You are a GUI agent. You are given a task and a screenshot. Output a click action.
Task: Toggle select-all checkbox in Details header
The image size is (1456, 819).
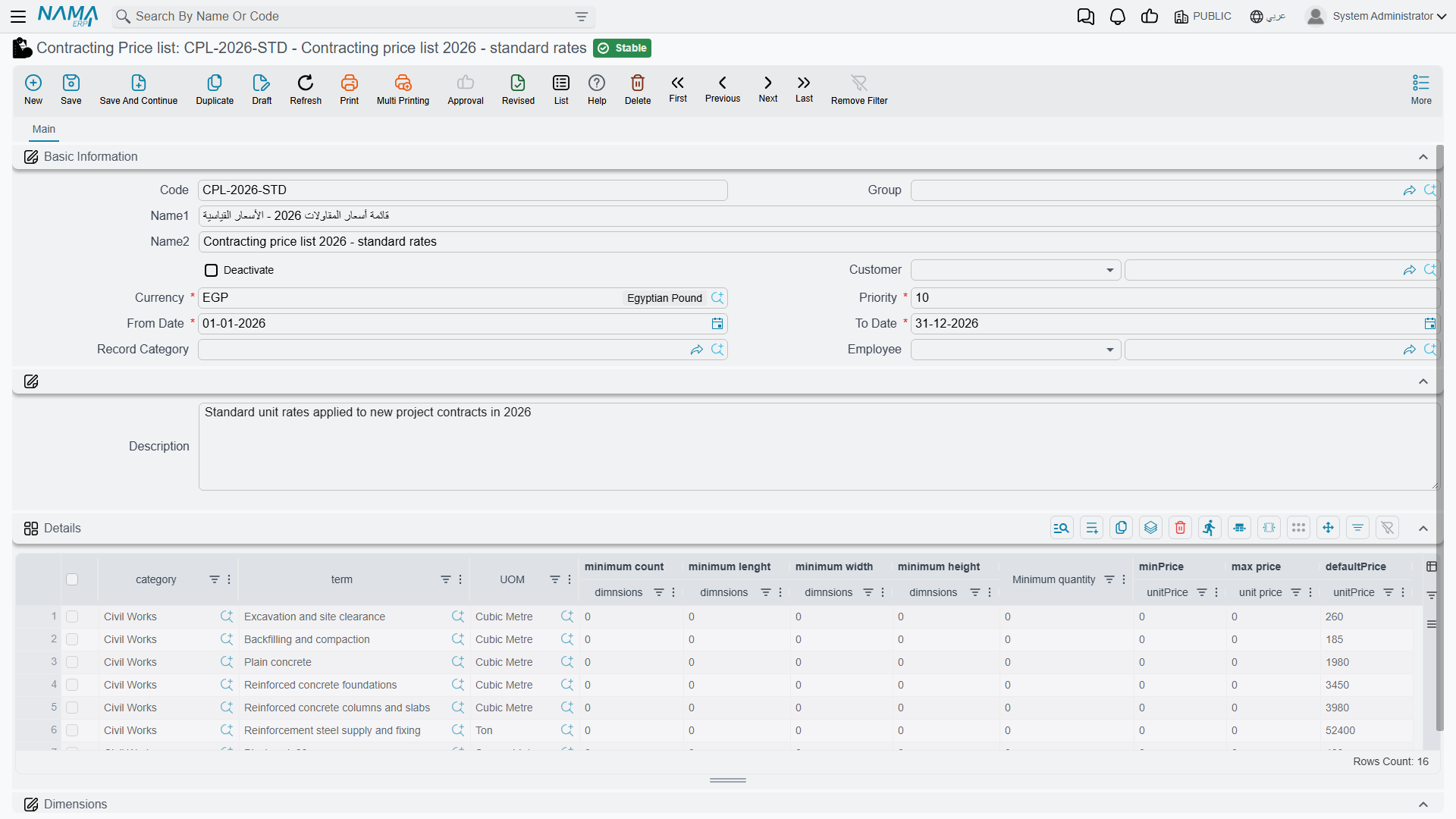click(x=72, y=580)
